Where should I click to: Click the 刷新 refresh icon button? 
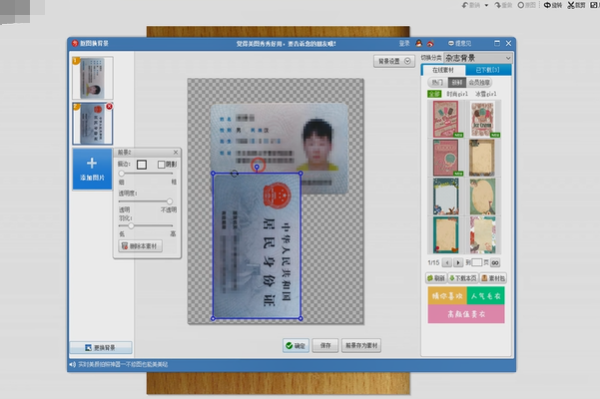point(436,278)
